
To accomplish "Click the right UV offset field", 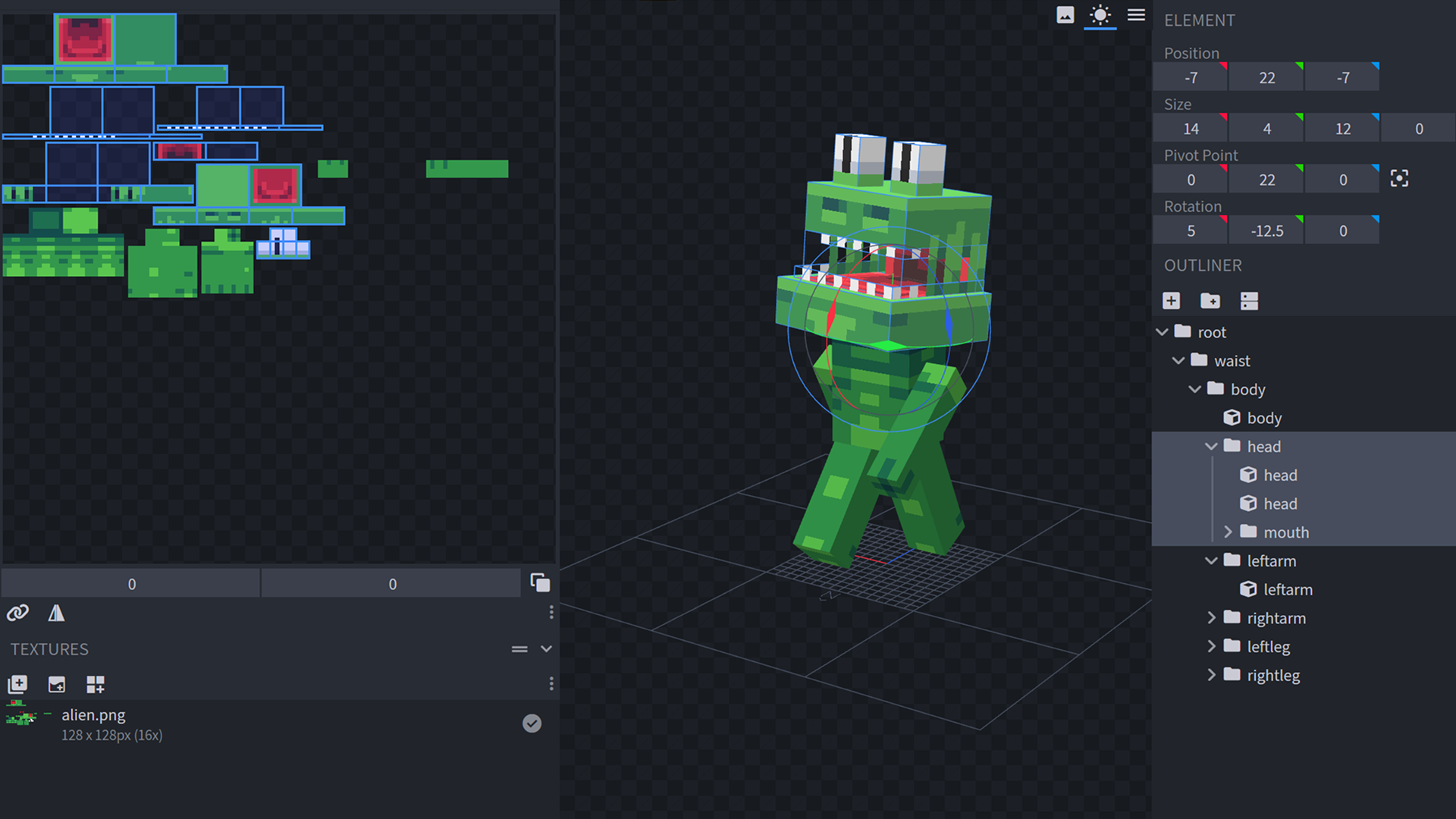I will tap(392, 583).
